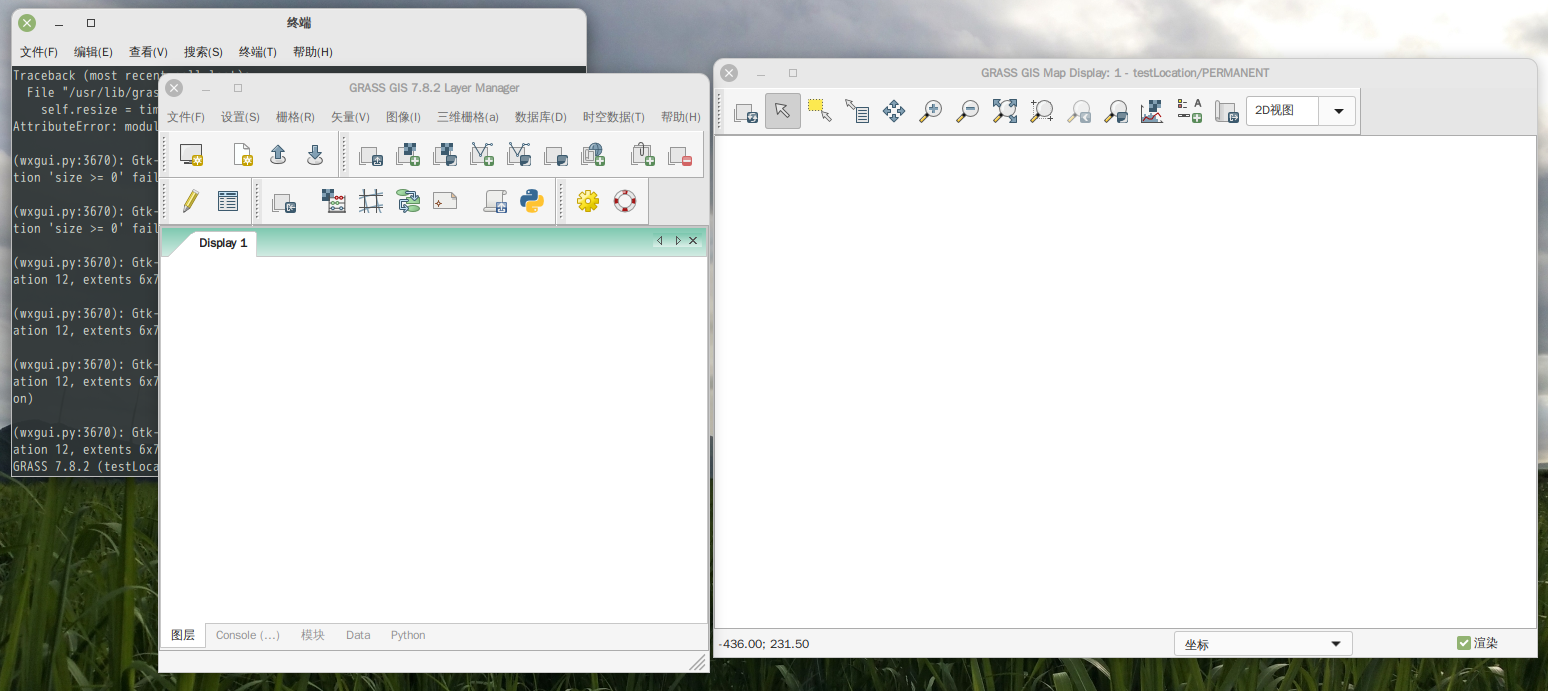Open the analyze map tools dropdown
The height and width of the screenshot is (691, 1548).
point(1152,111)
